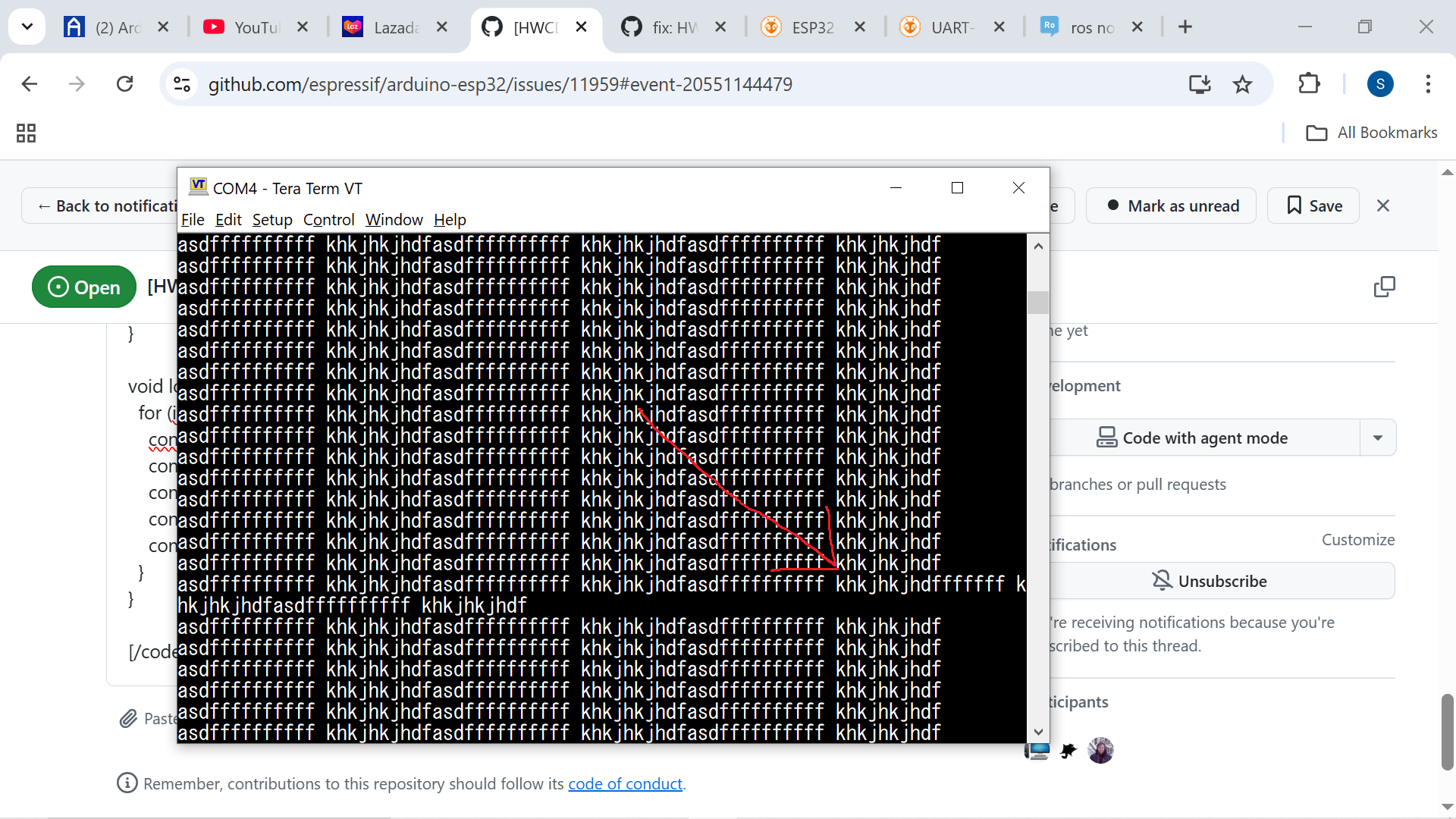The height and width of the screenshot is (819, 1456).
Task: Open the apps grid icon in bookmarks bar
Action: click(x=27, y=133)
